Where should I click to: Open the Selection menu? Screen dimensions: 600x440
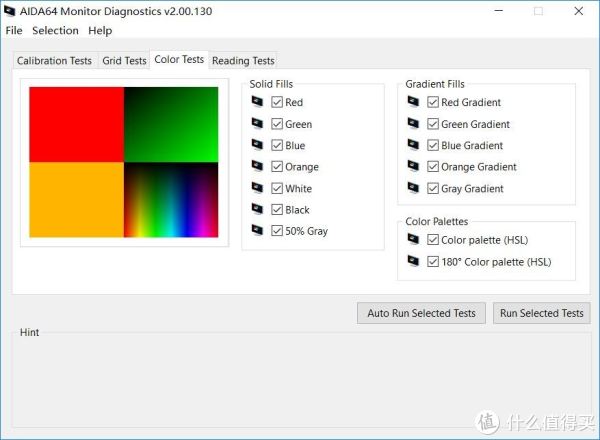55,30
